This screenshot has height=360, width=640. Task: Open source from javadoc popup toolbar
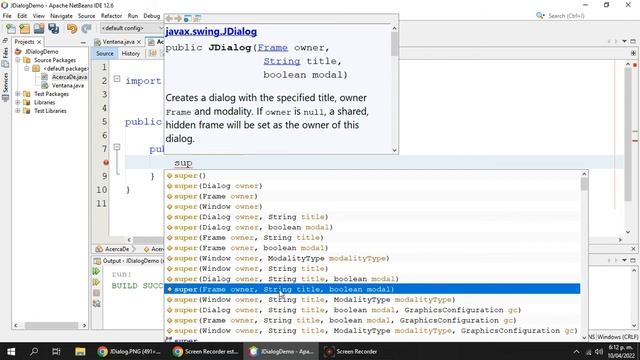pyautogui.click(x=197, y=18)
